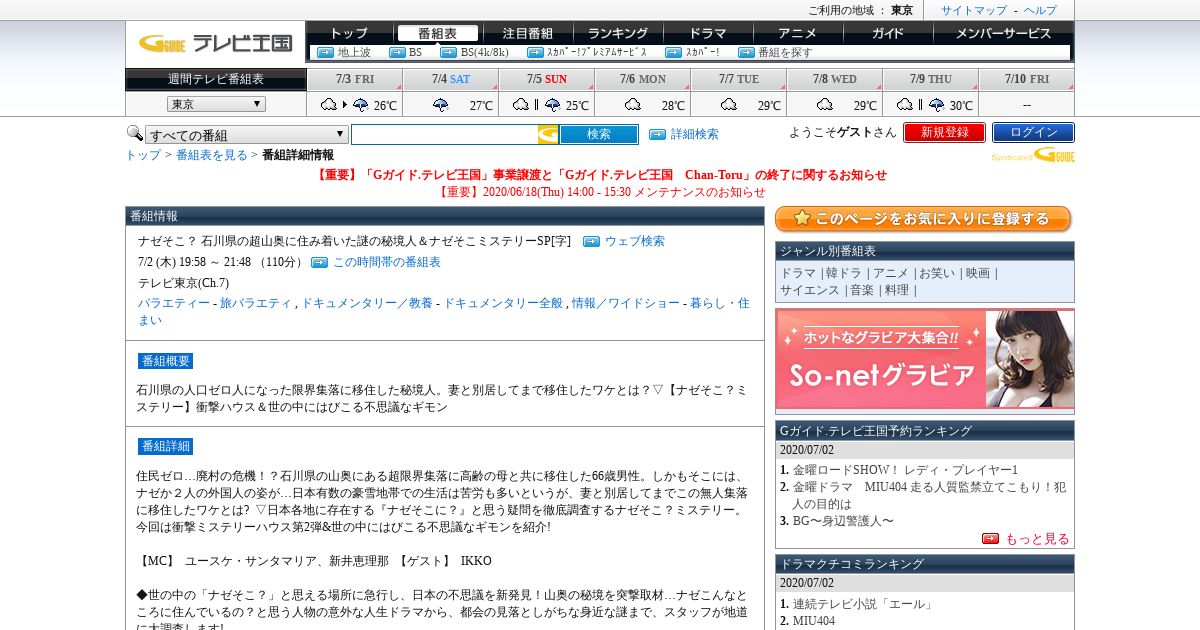Click the weather icon under 7/4 SAT

440,104
